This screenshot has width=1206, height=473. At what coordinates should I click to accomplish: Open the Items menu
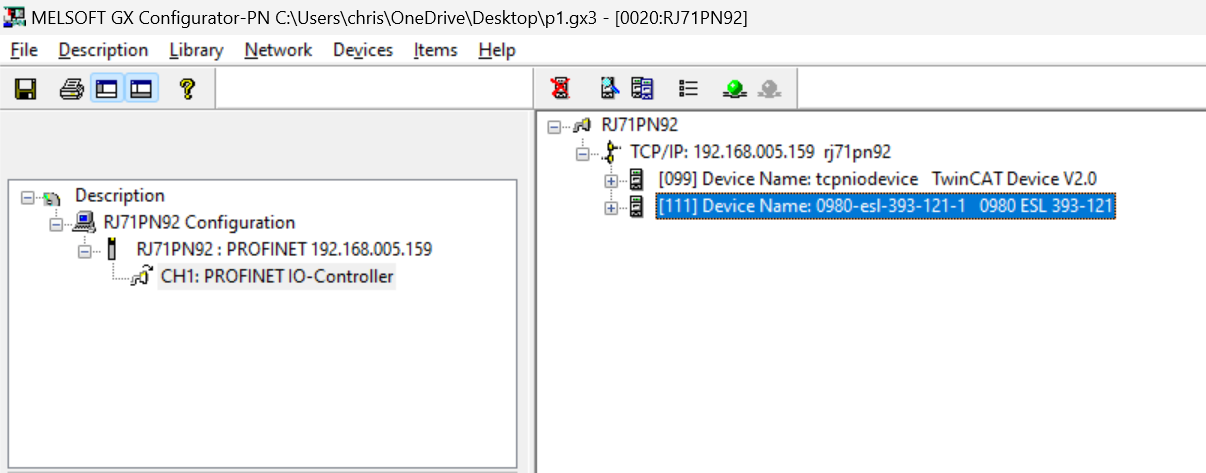pyautogui.click(x=435, y=50)
